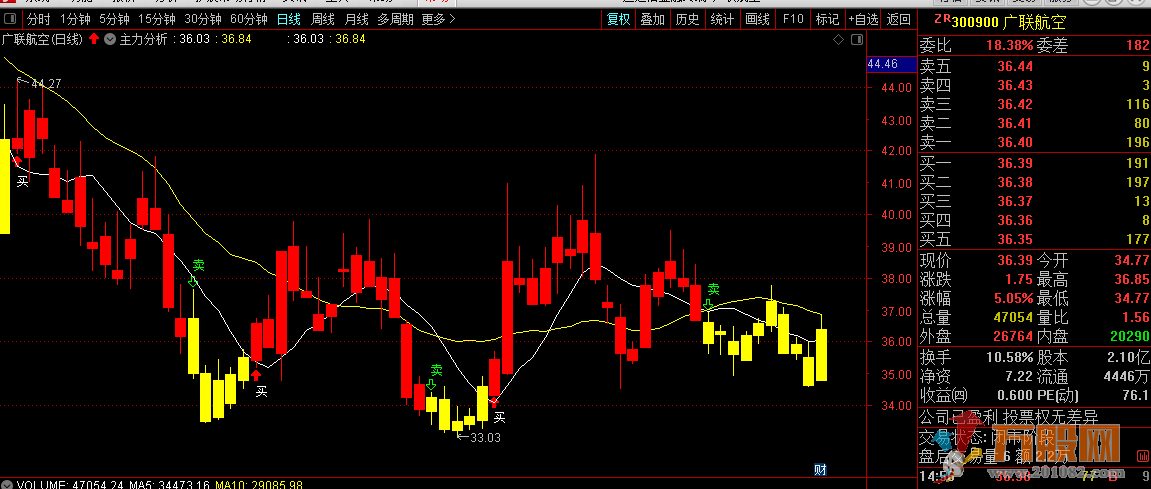Click the 总量 47054 value
The width and height of the screenshot is (1151, 489).
tap(1012, 317)
